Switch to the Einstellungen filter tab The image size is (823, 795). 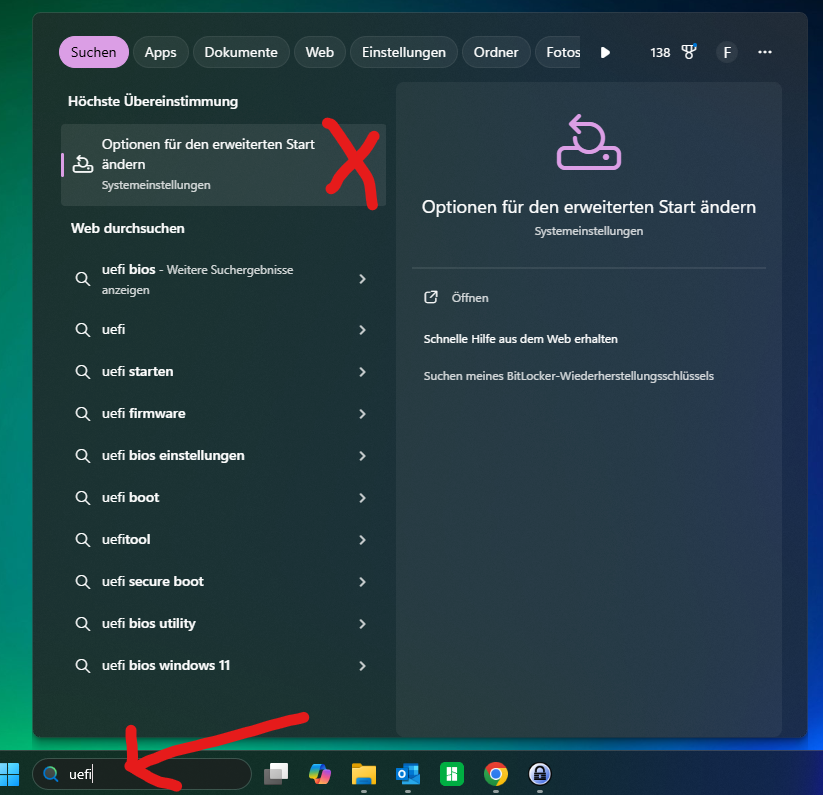click(x=404, y=52)
